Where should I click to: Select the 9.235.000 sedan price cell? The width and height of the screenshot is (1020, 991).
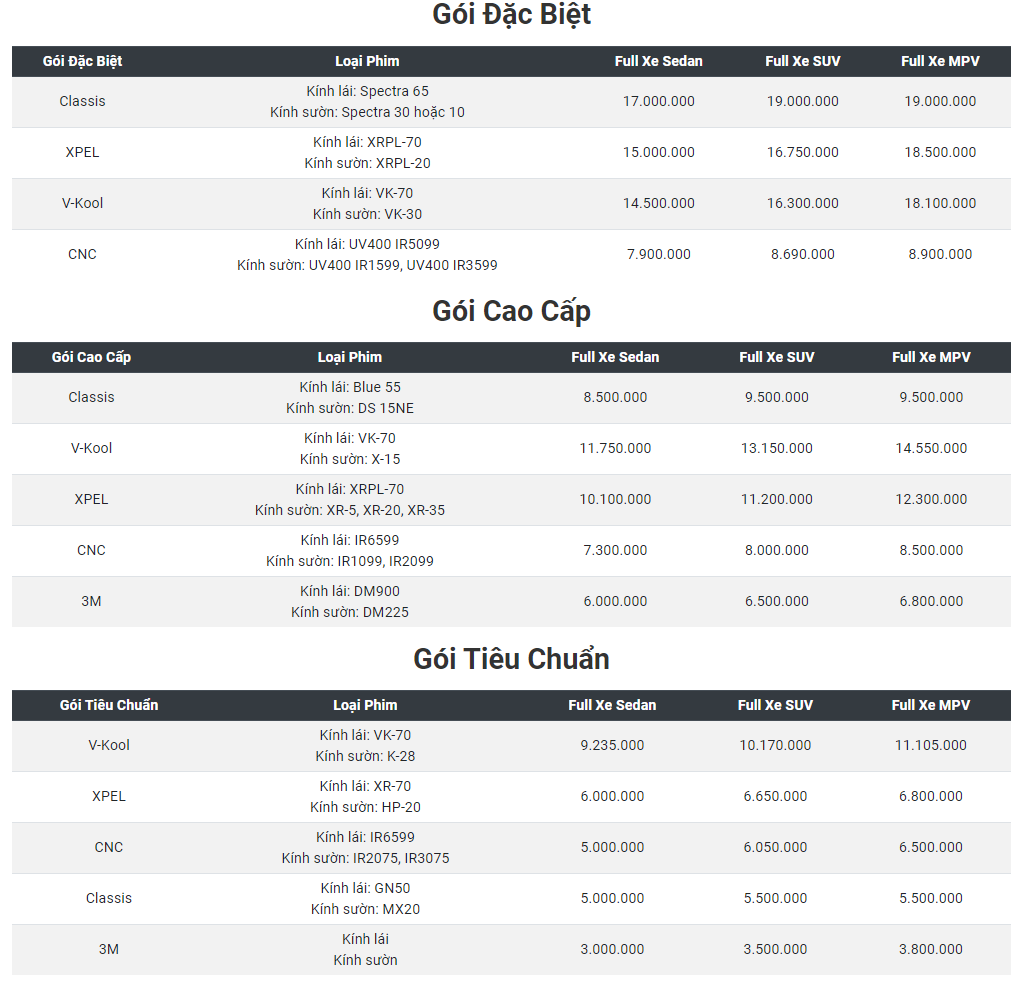click(x=612, y=745)
